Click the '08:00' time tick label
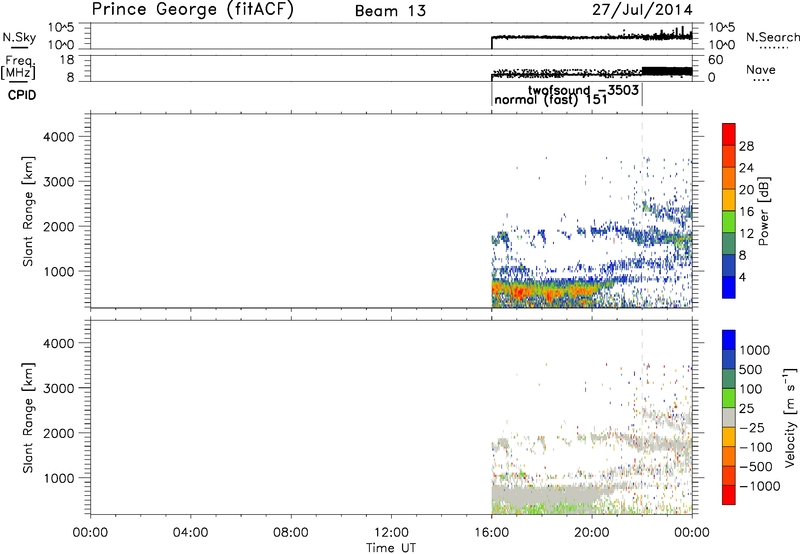This screenshot has width=800, height=554. point(291,532)
